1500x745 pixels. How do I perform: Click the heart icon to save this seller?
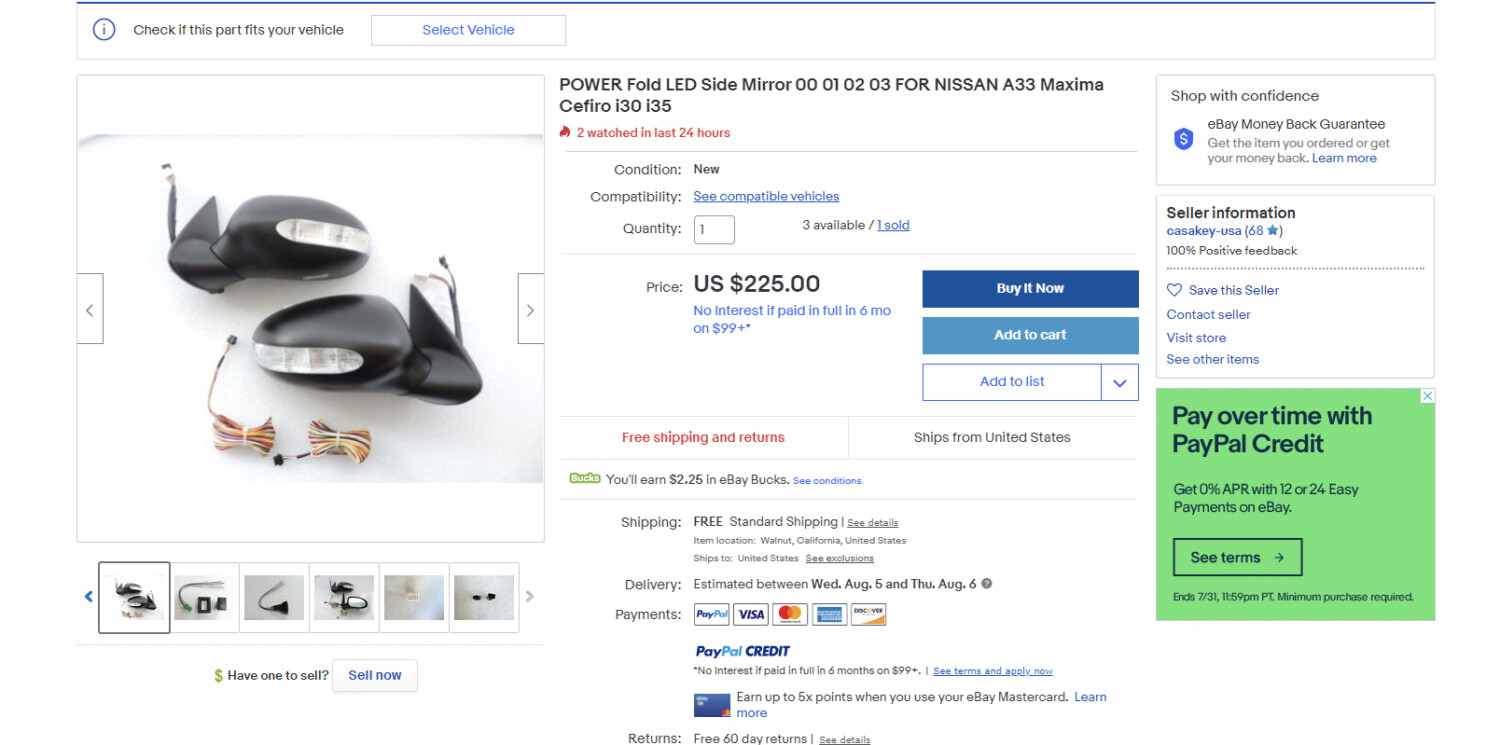tap(1174, 290)
